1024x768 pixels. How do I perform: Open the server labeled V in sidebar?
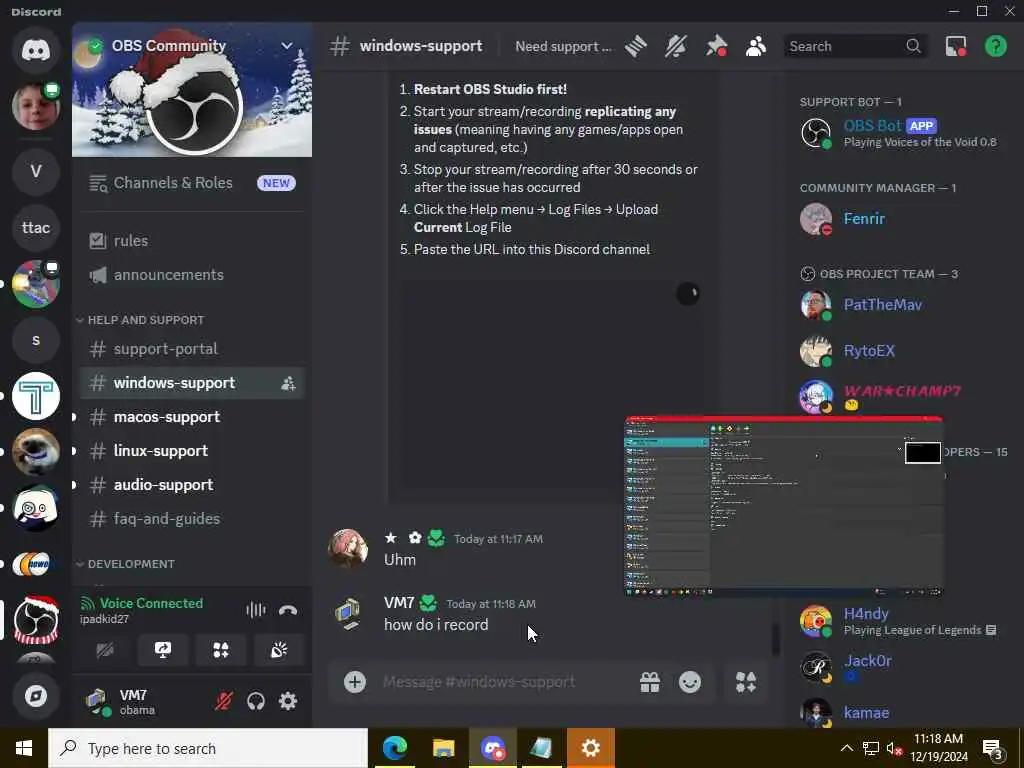(36, 171)
